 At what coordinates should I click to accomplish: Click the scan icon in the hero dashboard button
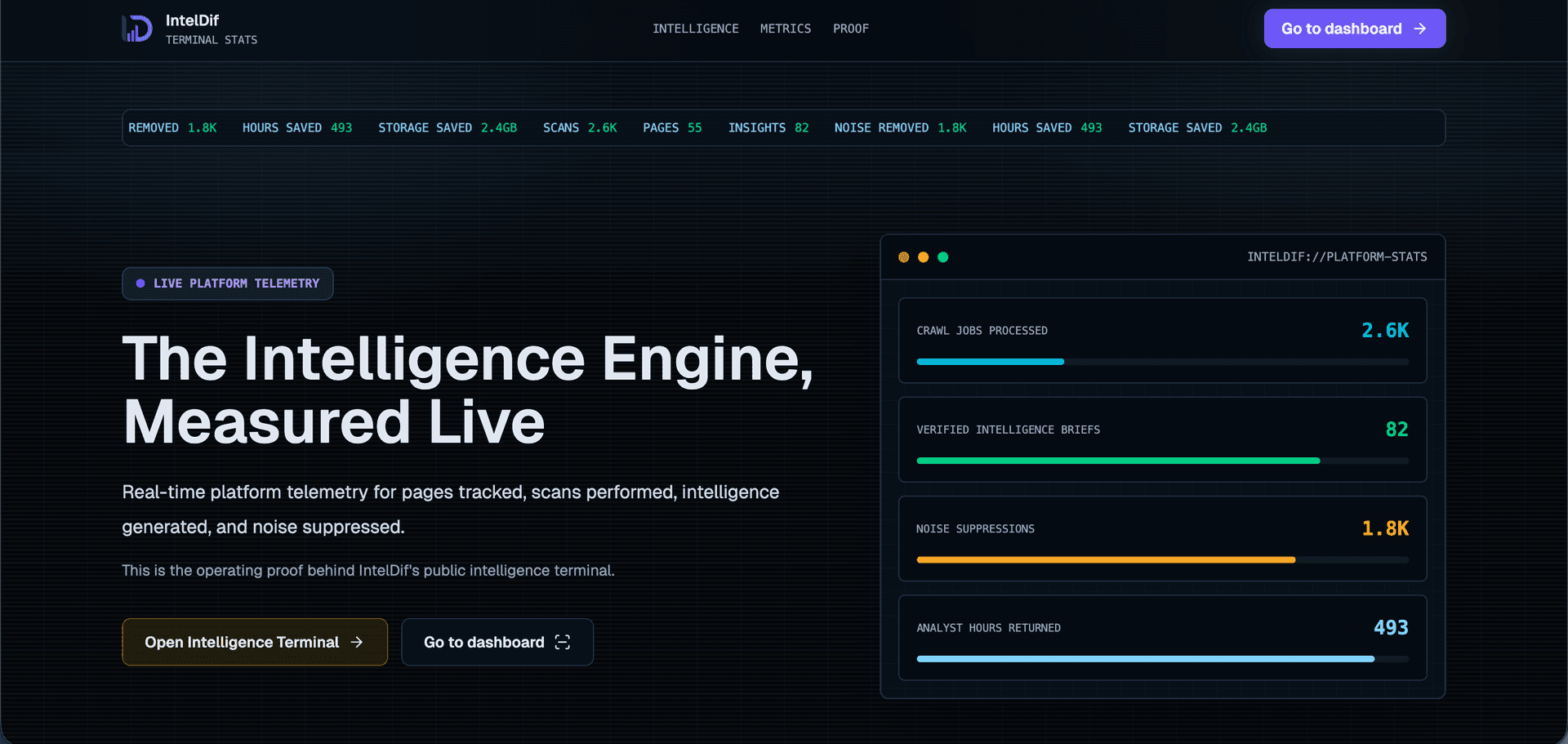(x=563, y=642)
